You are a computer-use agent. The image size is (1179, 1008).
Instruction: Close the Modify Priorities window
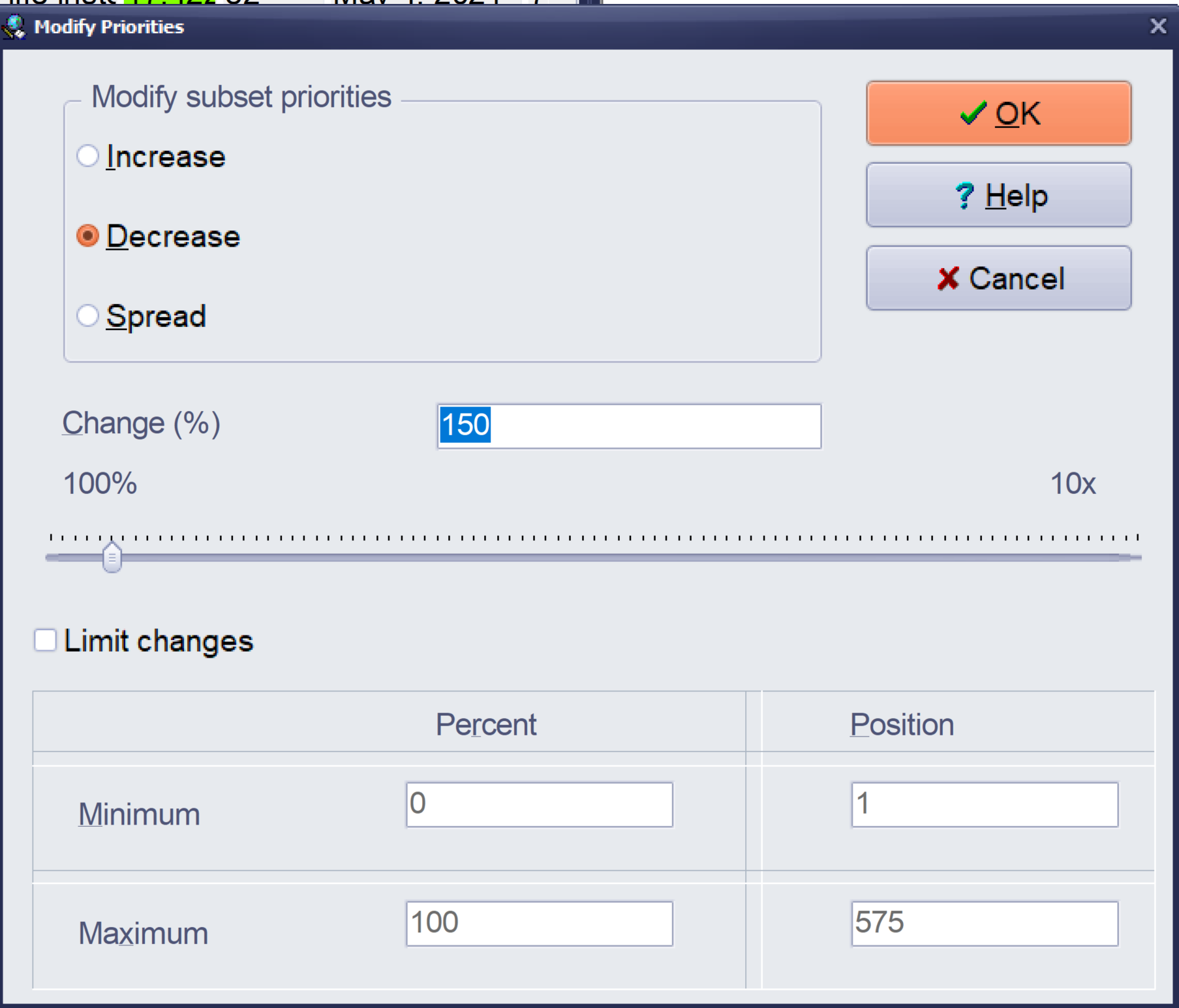(x=1158, y=26)
